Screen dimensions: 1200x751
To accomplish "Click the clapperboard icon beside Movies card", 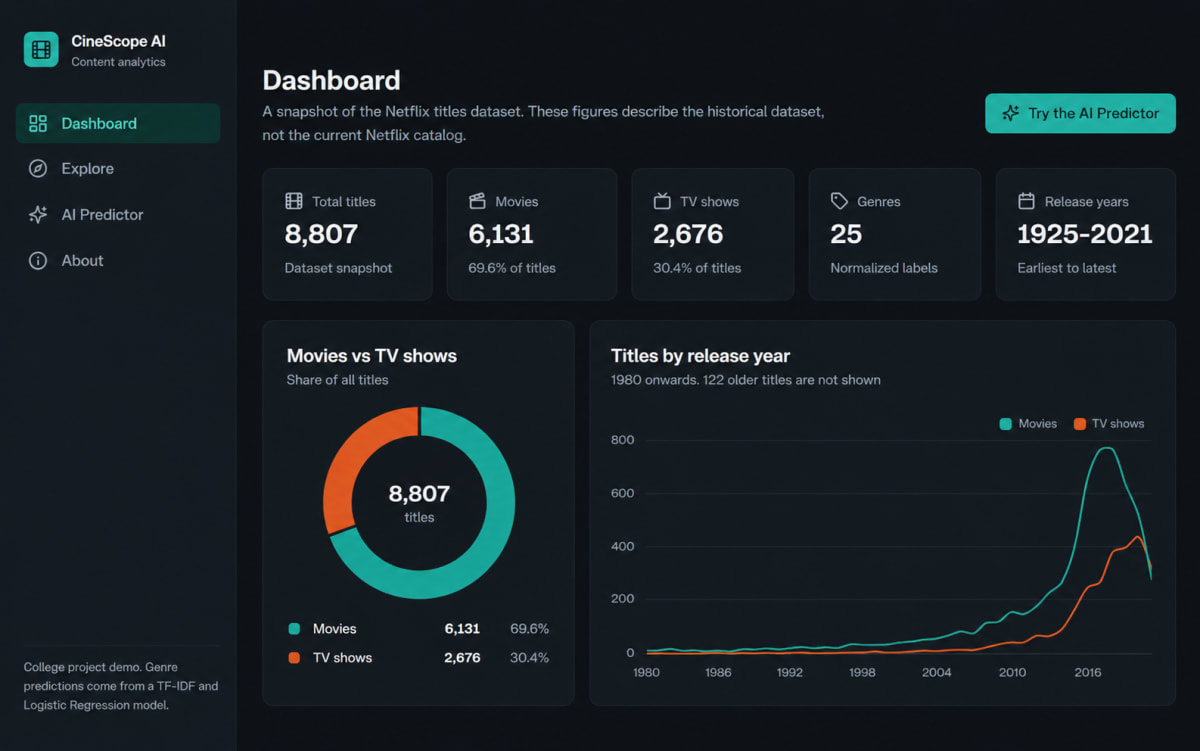I will [x=477, y=201].
